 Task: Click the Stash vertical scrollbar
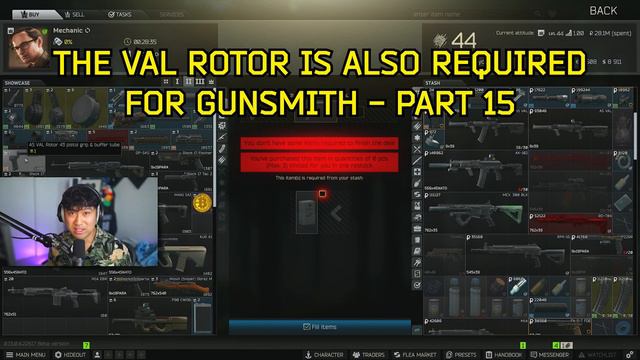pos(635,136)
